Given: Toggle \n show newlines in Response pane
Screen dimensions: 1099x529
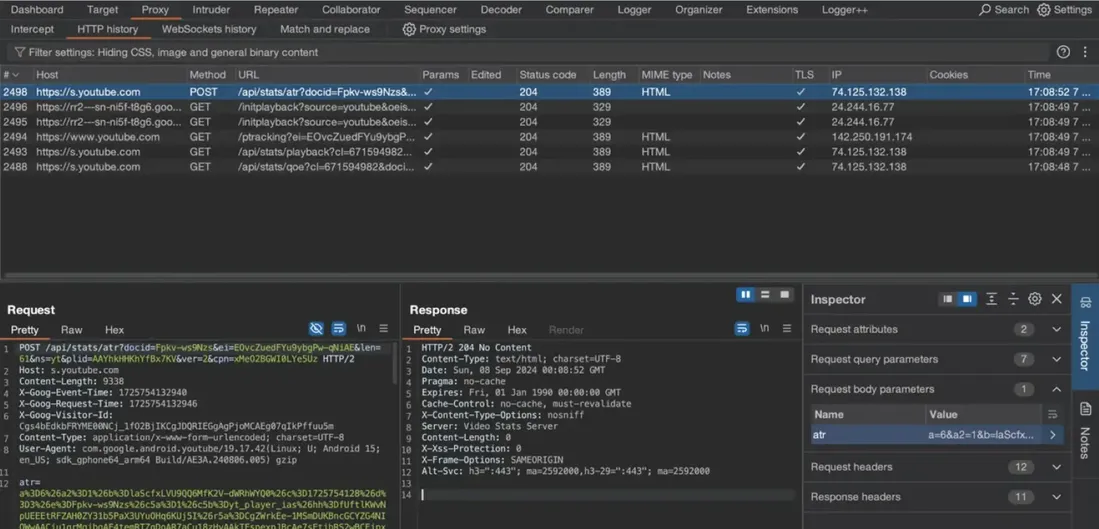Looking at the screenshot, I should 764,329.
